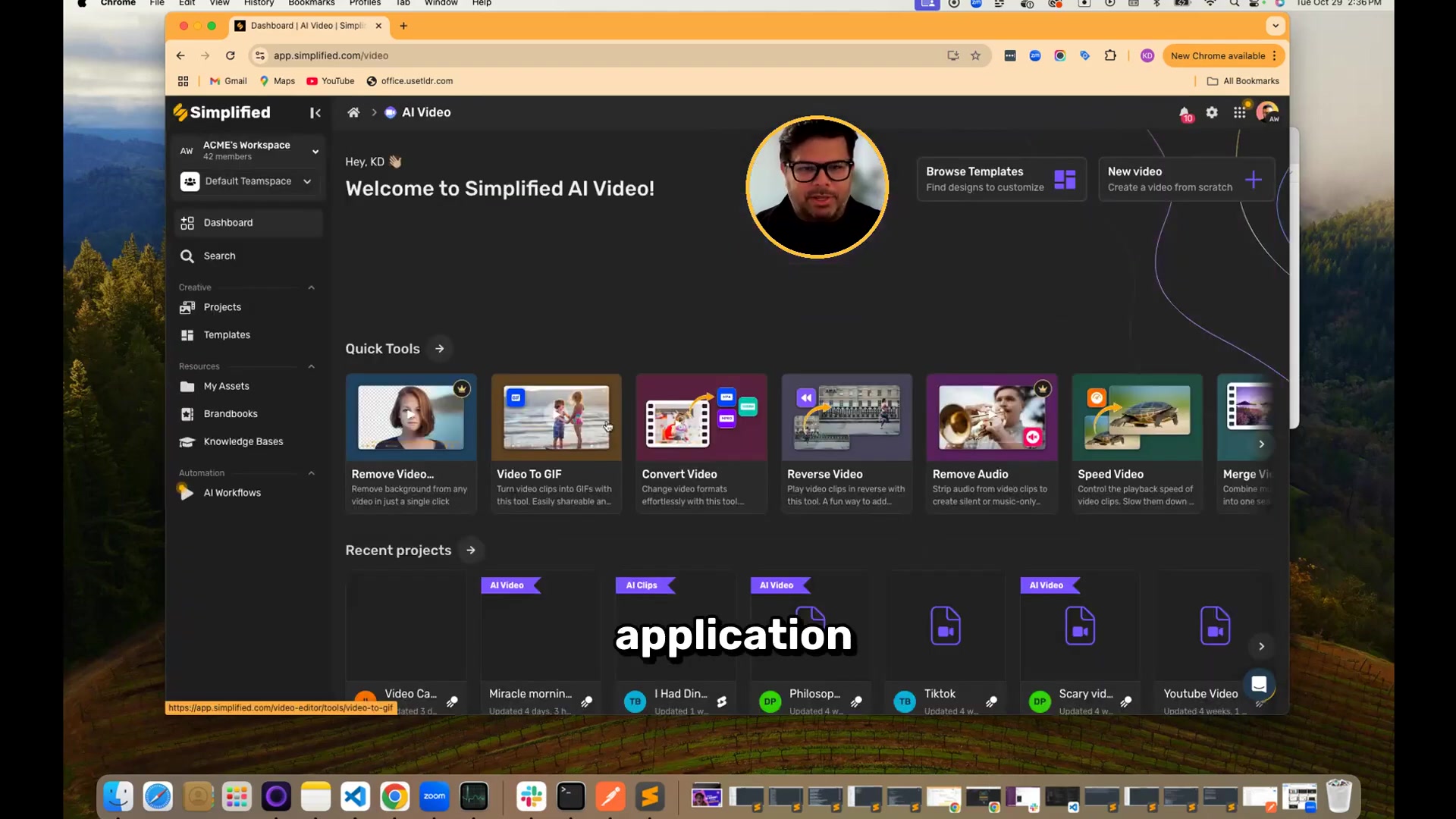Viewport: 1456px width, 819px height.
Task: Open the Remove Audio tool
Action: pyautogui.click(x=992, y=443)
